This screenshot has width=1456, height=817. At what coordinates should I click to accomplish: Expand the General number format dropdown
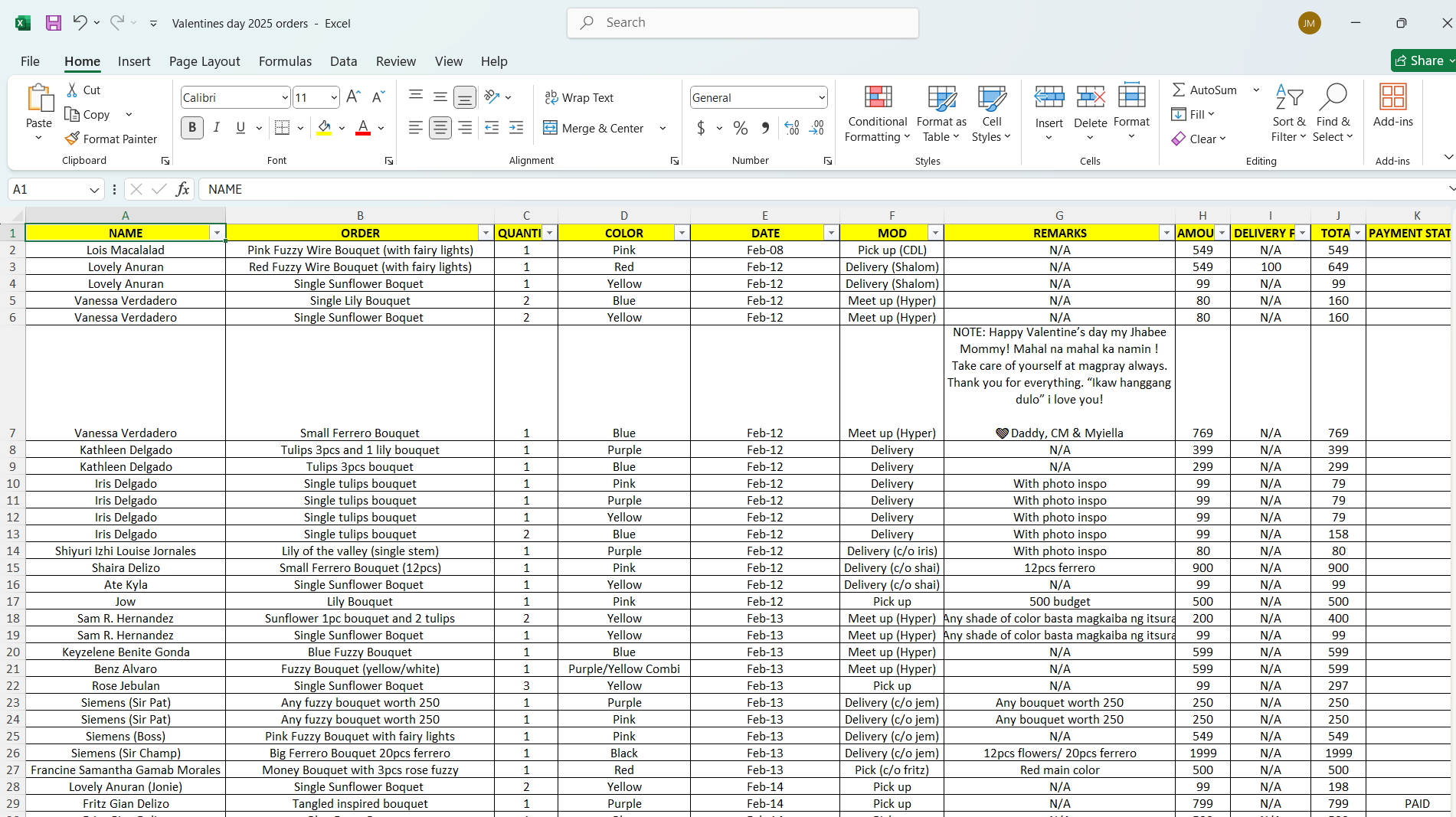822,97
